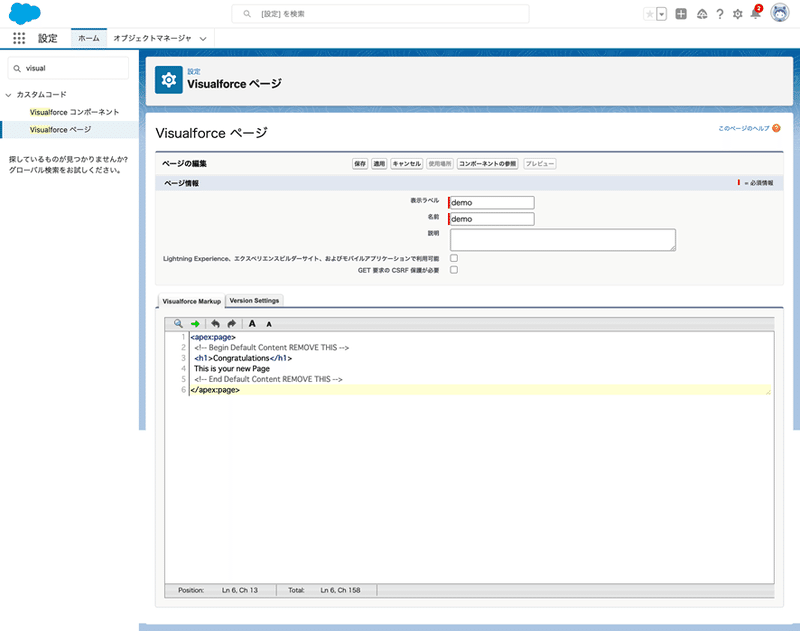Click the favorites star icon
The image size is (800, 631).
click(649, 14)
